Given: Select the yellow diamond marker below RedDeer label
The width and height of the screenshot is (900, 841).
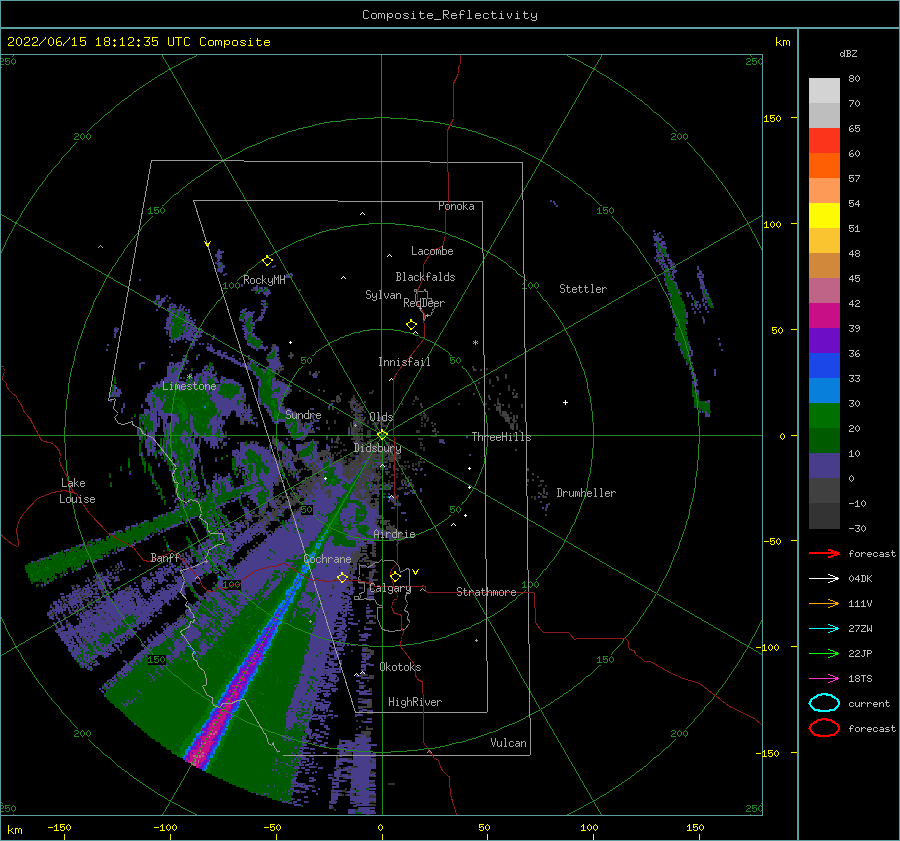Looking at the screenshot, I should [411, 325].
